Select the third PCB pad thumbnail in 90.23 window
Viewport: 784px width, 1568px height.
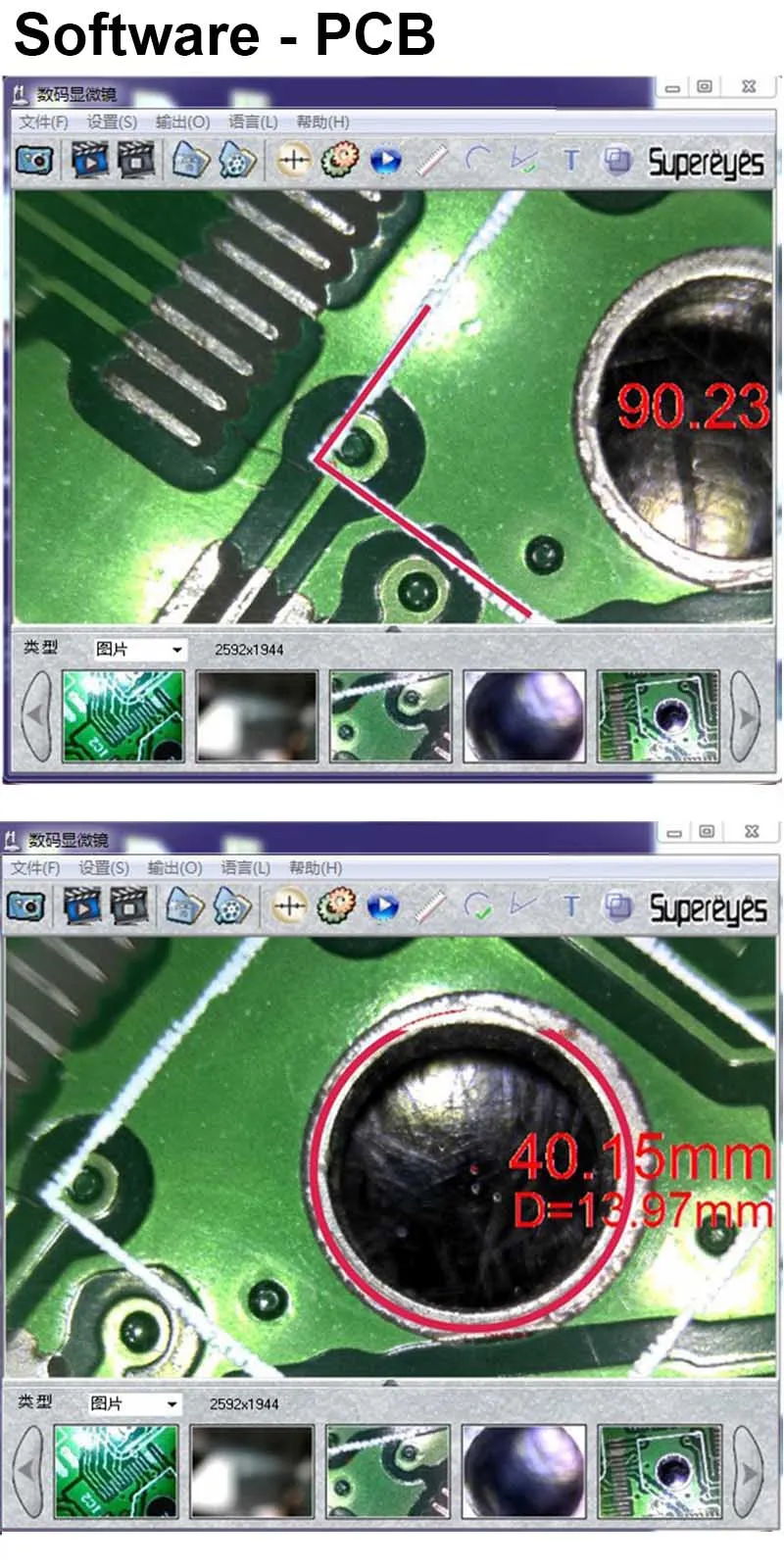coord(390,716)
